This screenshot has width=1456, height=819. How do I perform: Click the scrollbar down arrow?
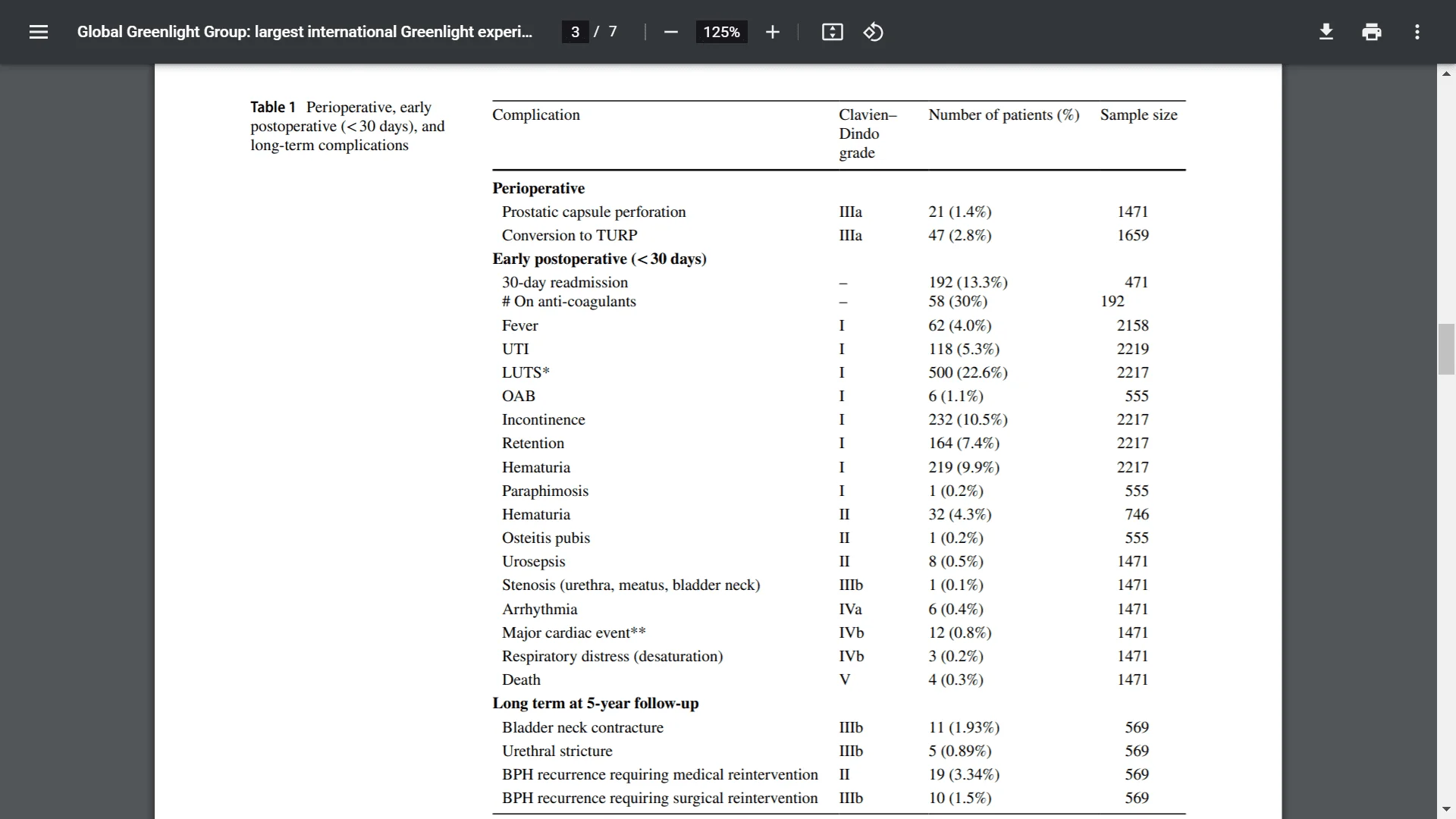[x=1446, y=809]
